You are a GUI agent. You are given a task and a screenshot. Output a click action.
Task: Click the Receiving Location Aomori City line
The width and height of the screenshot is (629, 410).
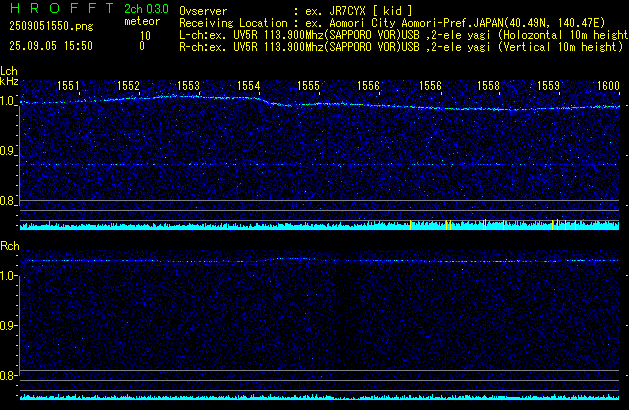pyautogui.click(x=392, y=23)
